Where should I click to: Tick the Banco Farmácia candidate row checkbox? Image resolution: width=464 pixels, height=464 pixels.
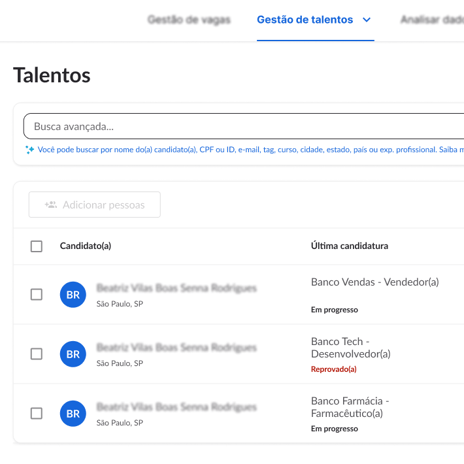point(36,413)
